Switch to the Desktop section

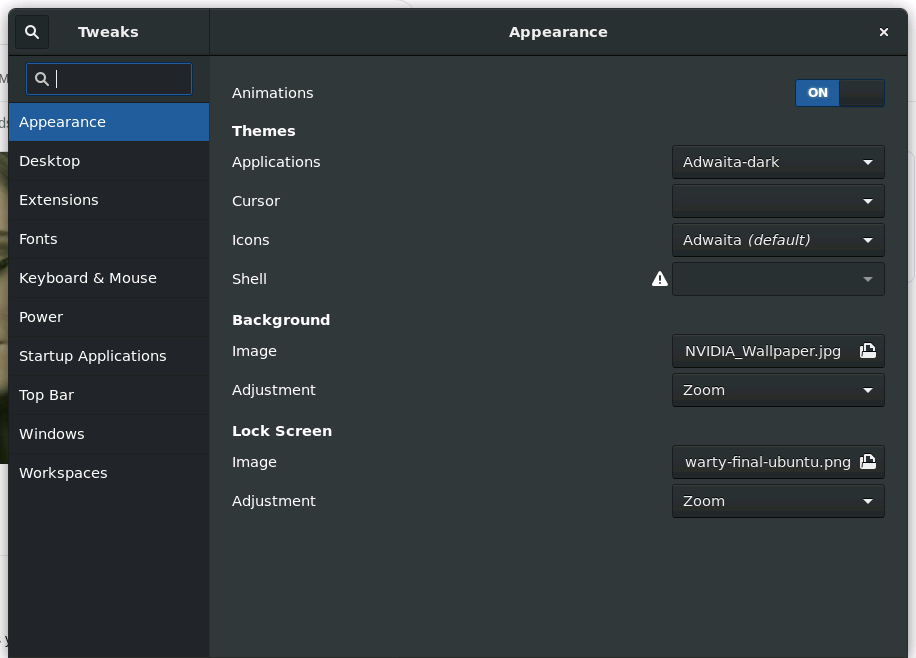(x=48, y=160)
